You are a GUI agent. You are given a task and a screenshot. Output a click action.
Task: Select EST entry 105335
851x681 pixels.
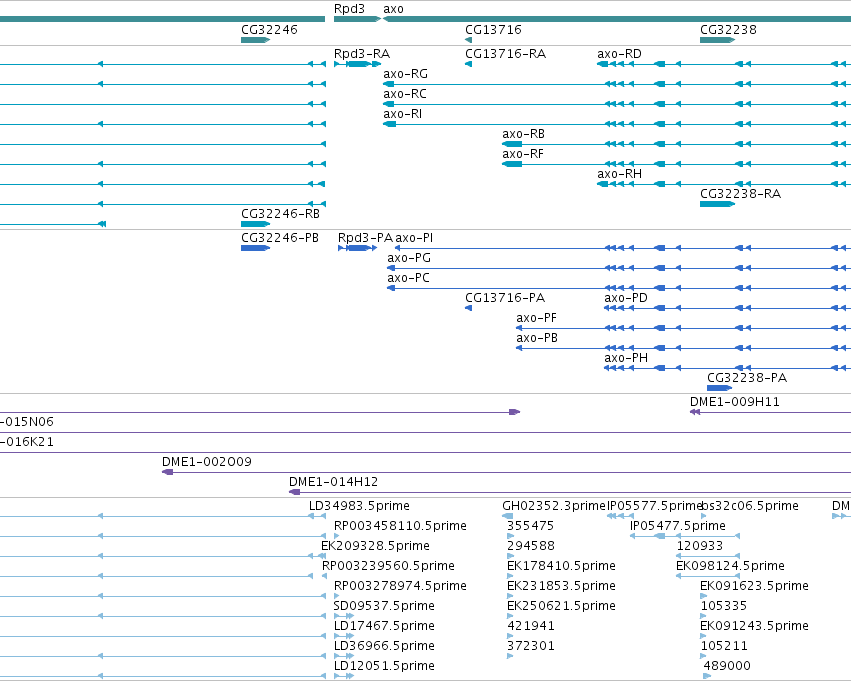[723, 606]
